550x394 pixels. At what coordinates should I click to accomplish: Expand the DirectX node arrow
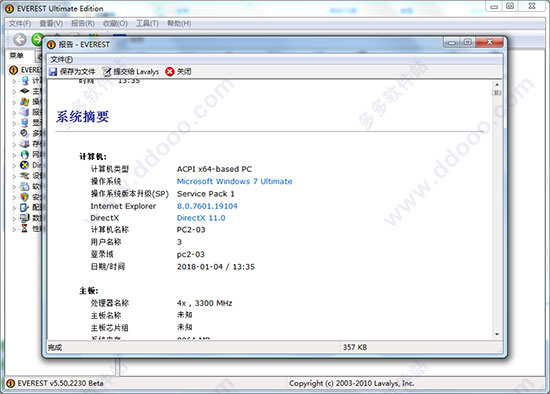point(14,166)
